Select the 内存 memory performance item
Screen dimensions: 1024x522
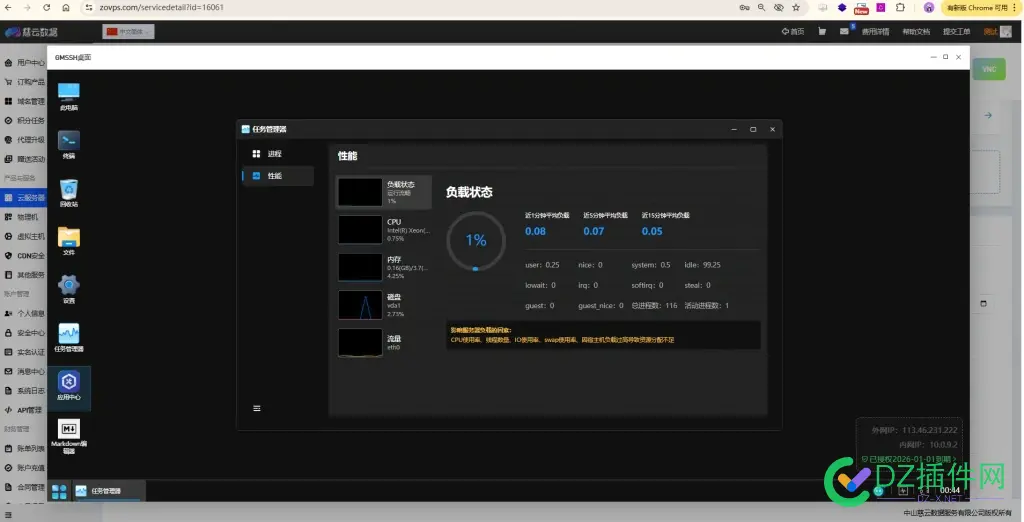pyautogui.click(x=384, y=267)
